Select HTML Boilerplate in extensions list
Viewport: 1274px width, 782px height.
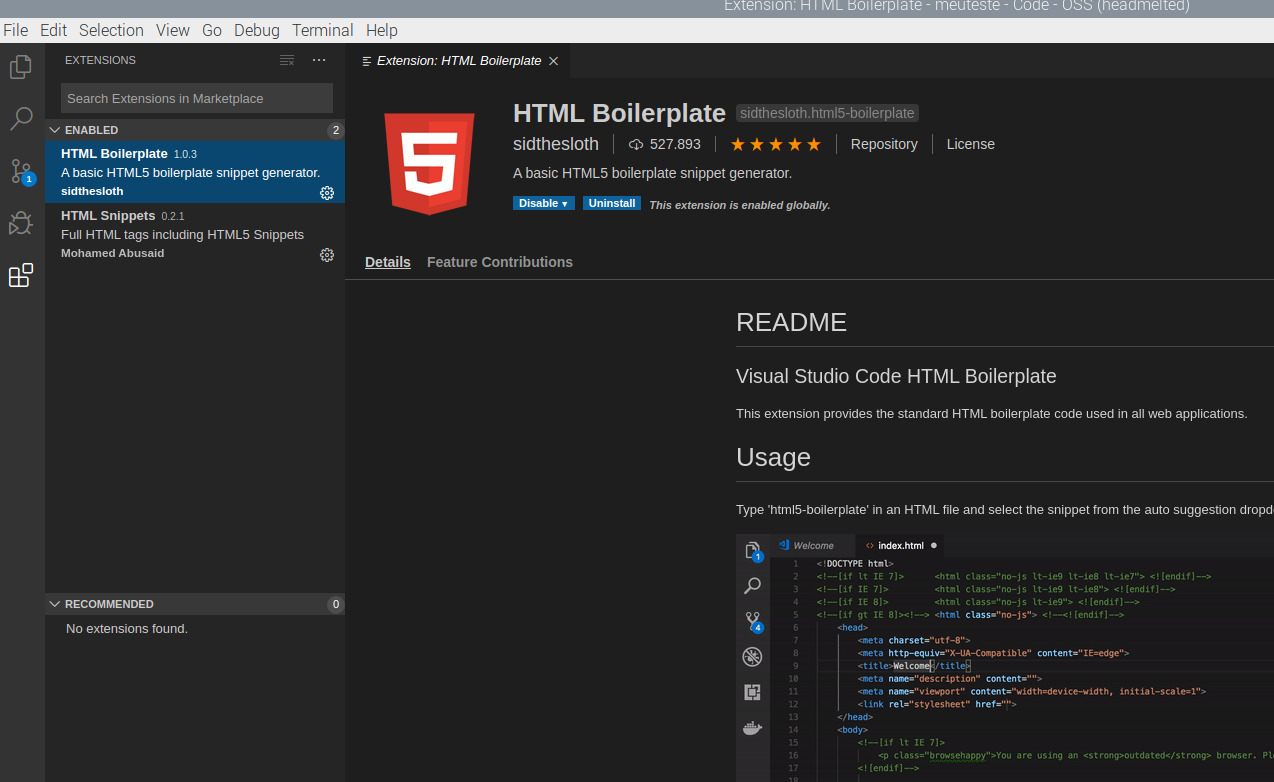point(195,172)
